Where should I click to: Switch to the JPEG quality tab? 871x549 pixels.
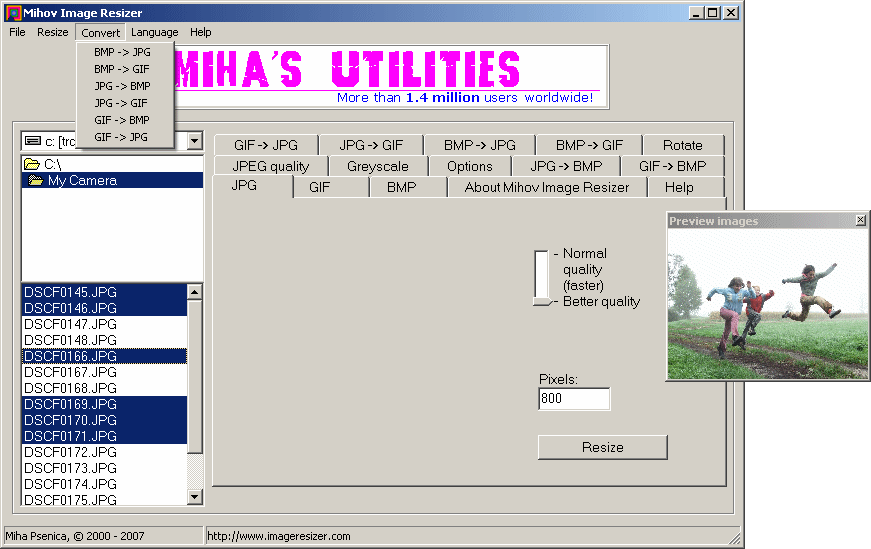(270, 166)
